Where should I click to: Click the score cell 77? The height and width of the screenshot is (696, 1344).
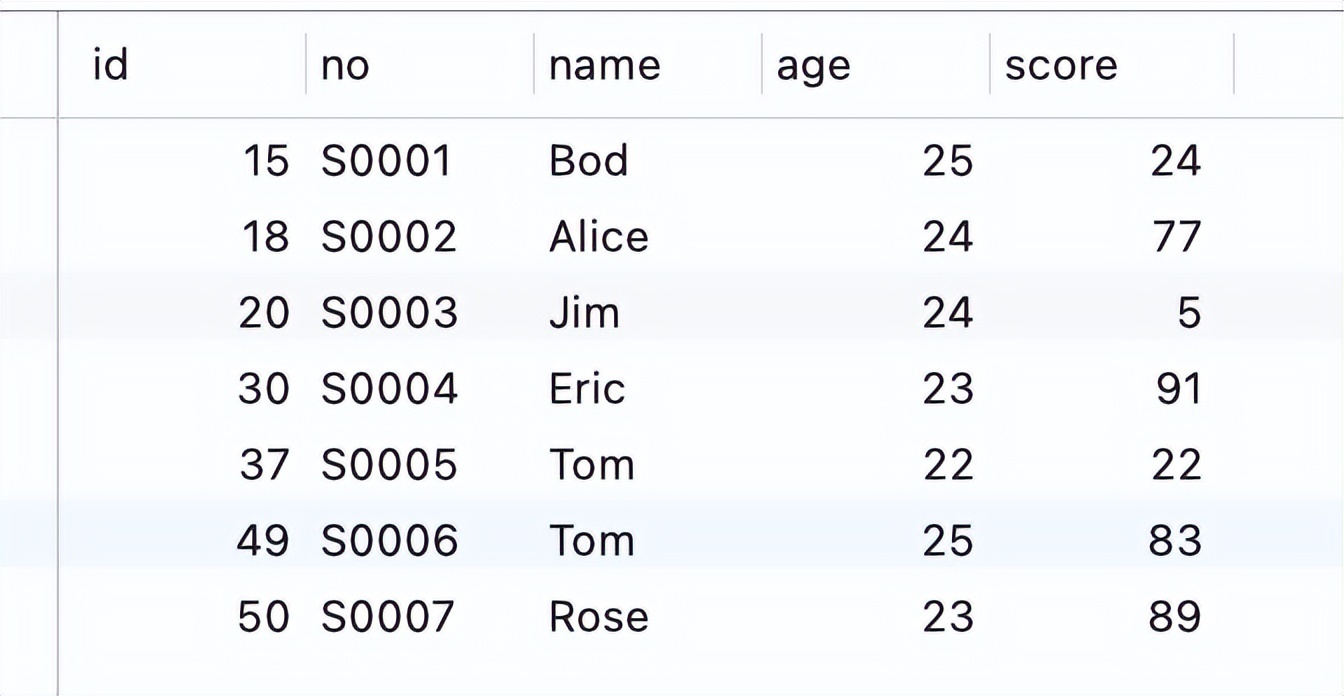(1175, 237)
